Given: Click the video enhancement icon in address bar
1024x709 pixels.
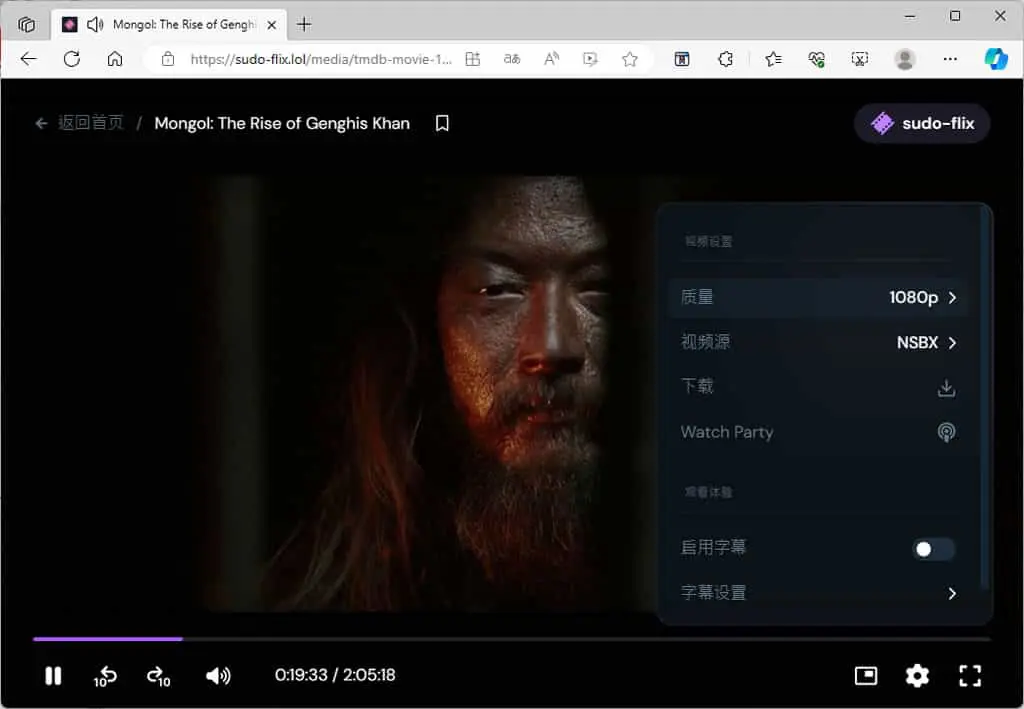Looking at the screenshot, I should (590, 59).
